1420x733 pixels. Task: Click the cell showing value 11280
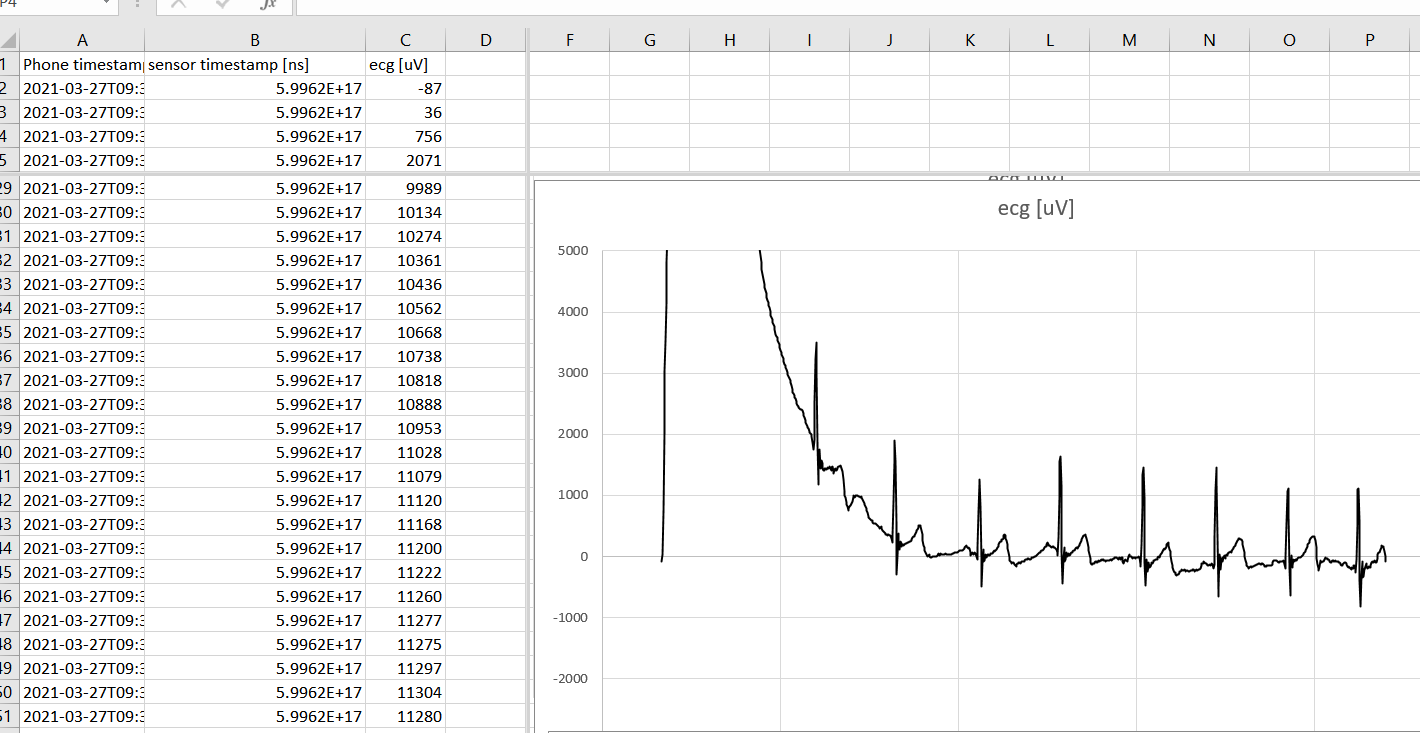click(x=405, y=716)
